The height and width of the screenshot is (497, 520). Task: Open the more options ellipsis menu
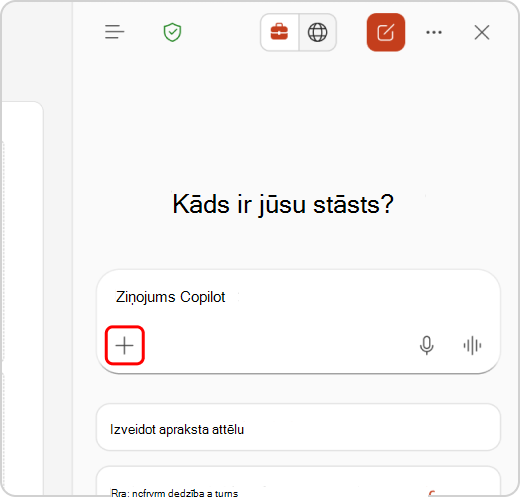click(x=434, y=32)
